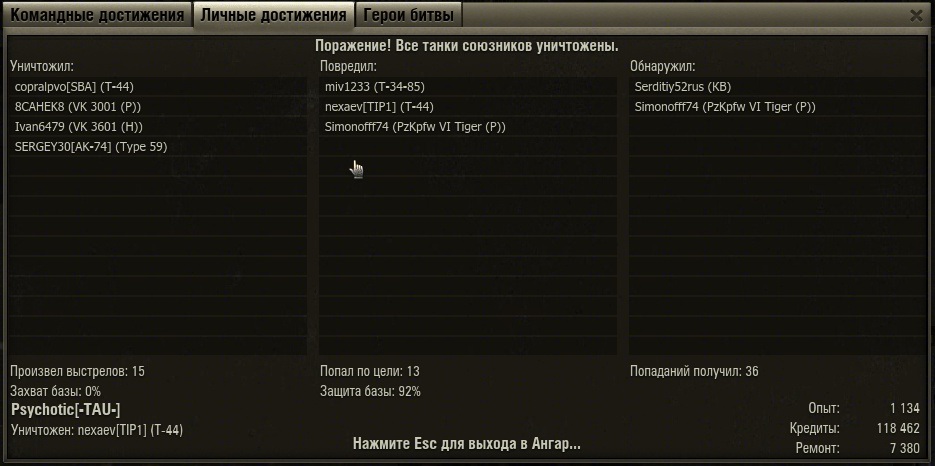The width and height of the screenshot is (935, 466).
Task: Click Serditiy52rus (КВ) in spotted list
Action: tap(778, 87)
